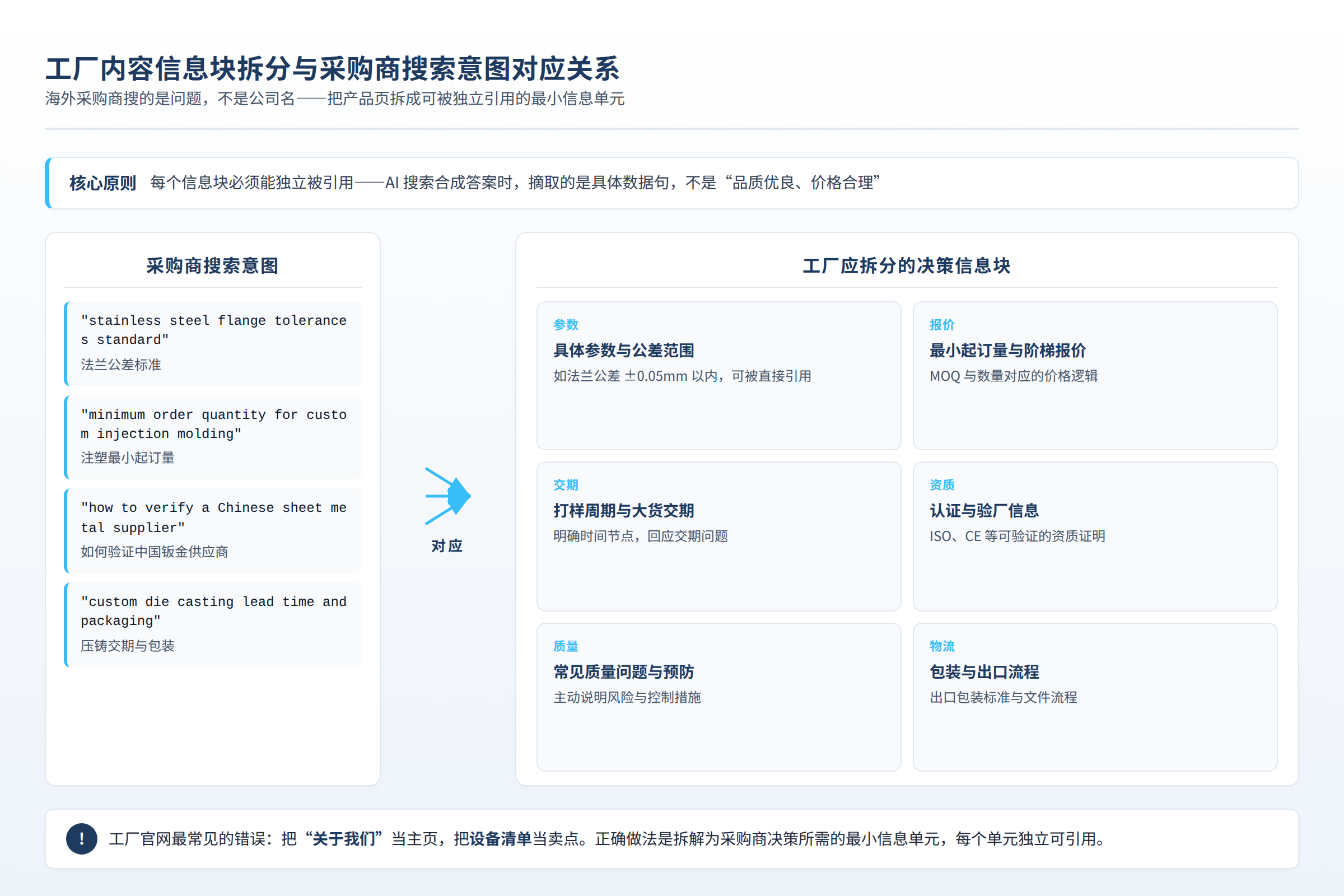The image size is (1344, 896).
Task: Click the 工厂应拆分的决策信息块 panel heading
Action: coord(906,265)
